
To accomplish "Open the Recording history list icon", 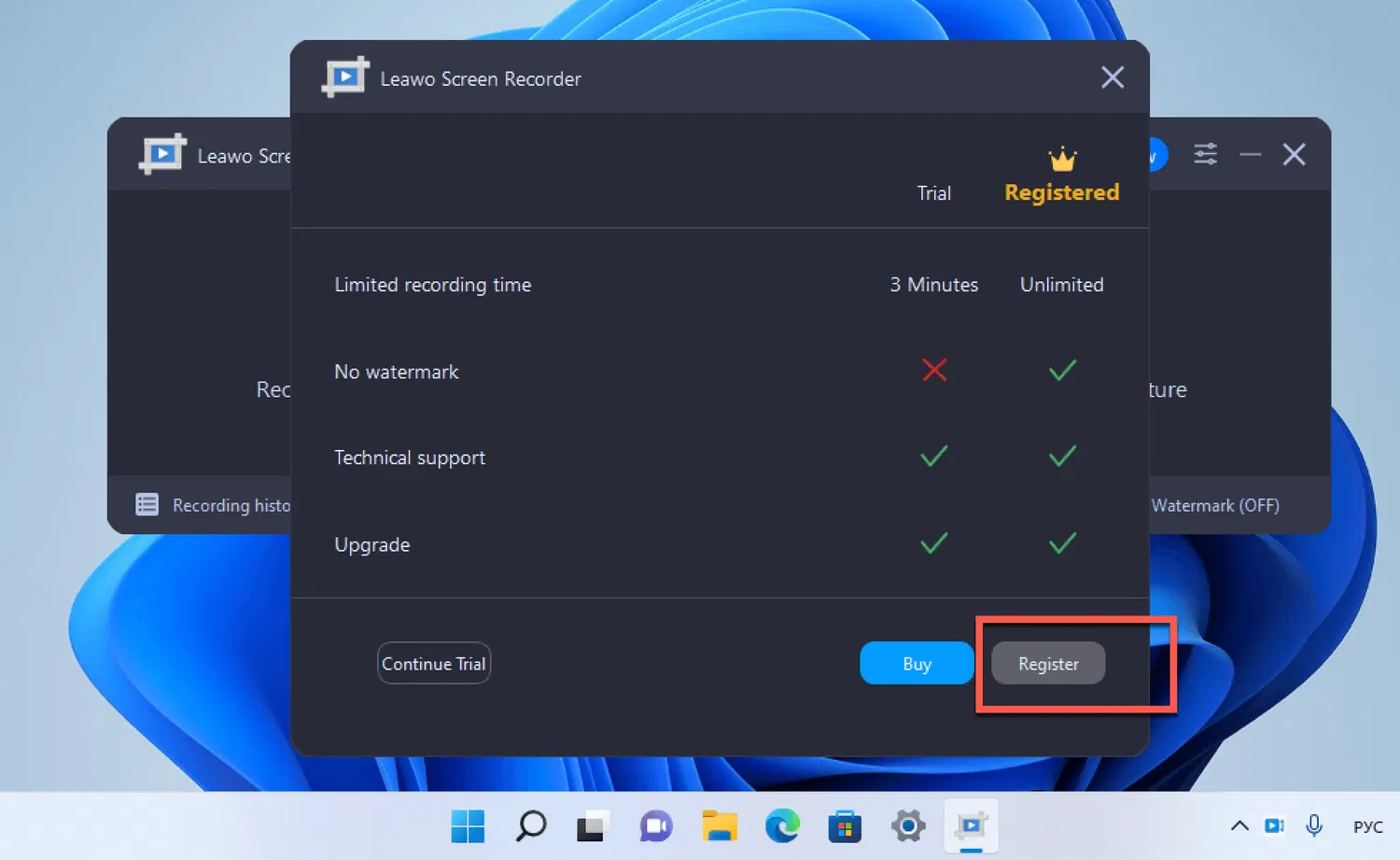I will pos(147,505).
